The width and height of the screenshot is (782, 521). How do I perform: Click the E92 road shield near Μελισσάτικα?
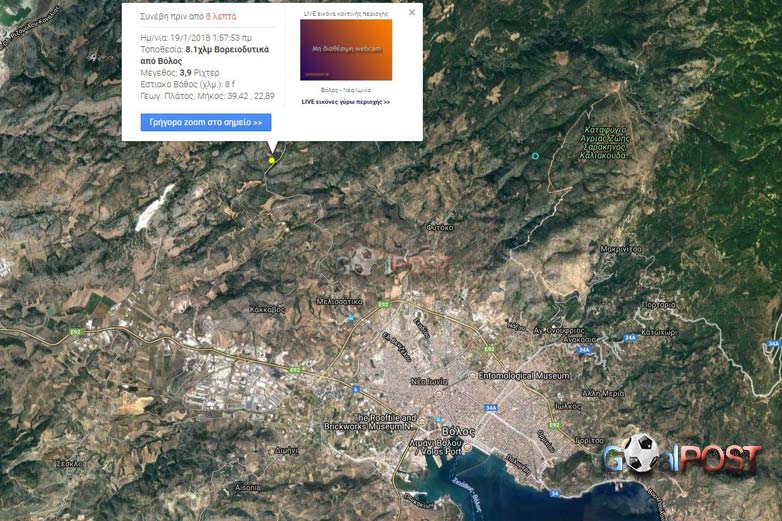pos(383,304)
